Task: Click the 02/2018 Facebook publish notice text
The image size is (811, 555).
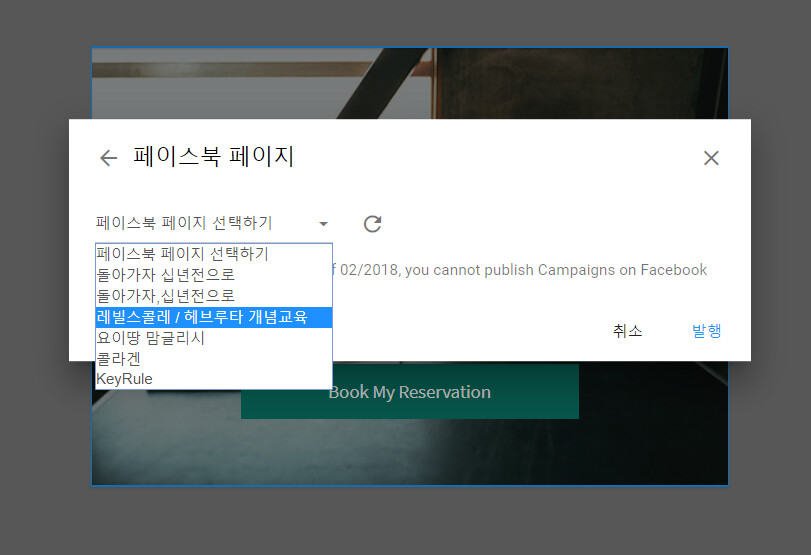Action: 519,270
